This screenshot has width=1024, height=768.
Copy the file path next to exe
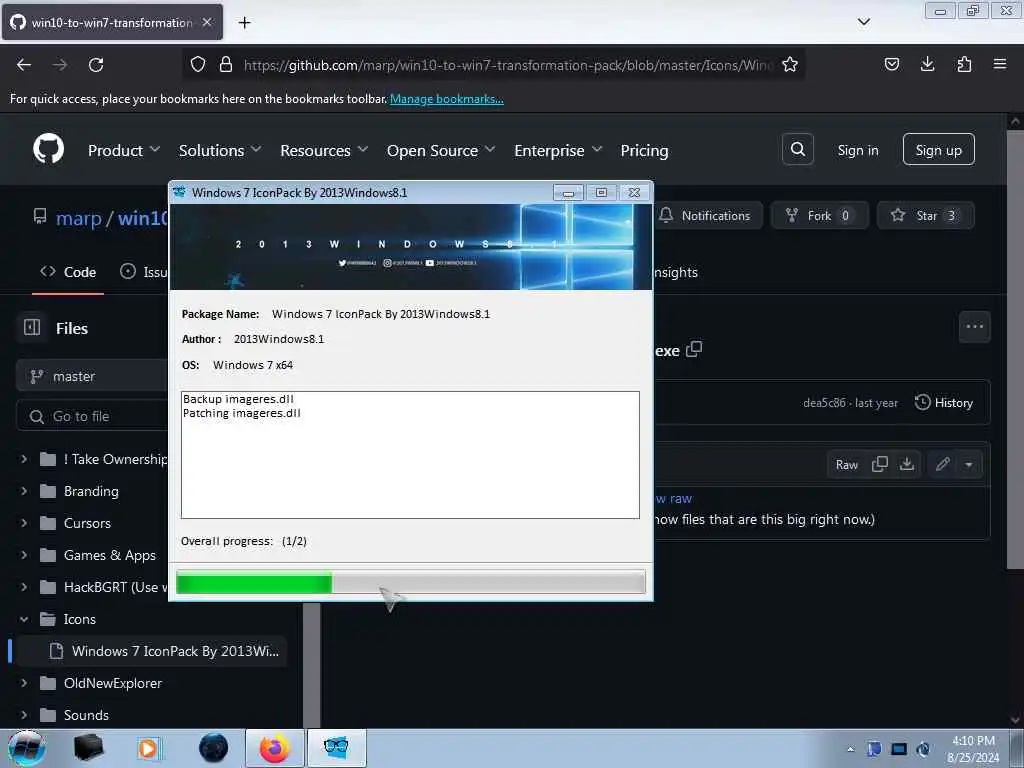tap(694, 349)
